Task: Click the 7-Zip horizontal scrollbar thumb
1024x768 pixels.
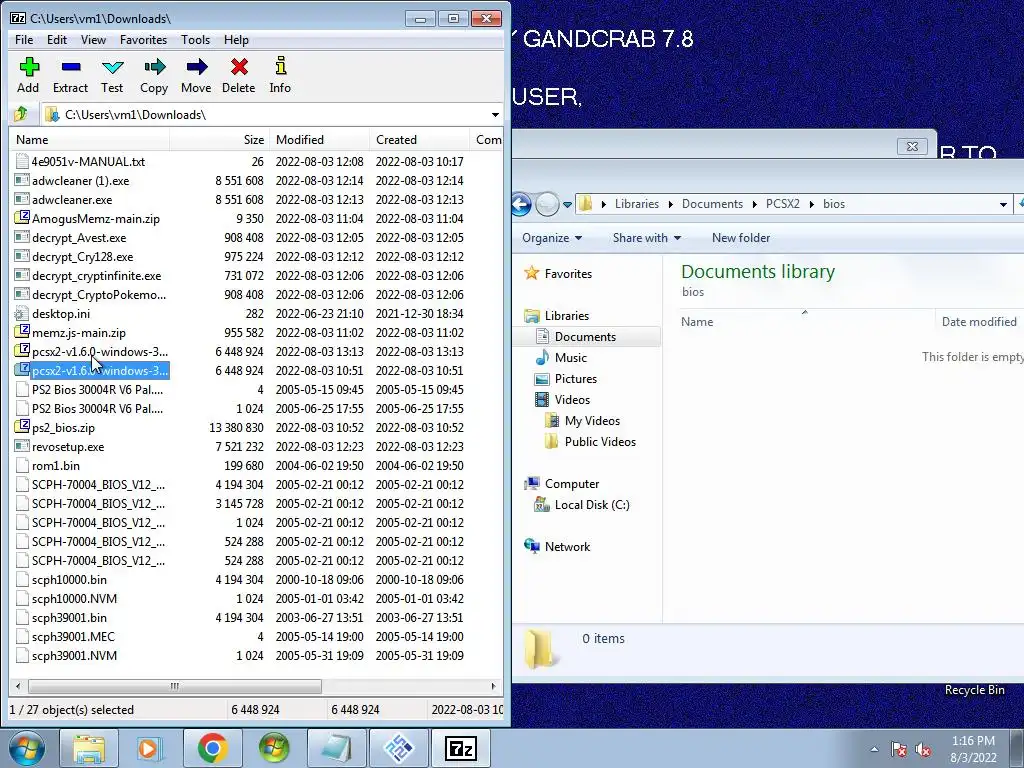Action: 174,686
